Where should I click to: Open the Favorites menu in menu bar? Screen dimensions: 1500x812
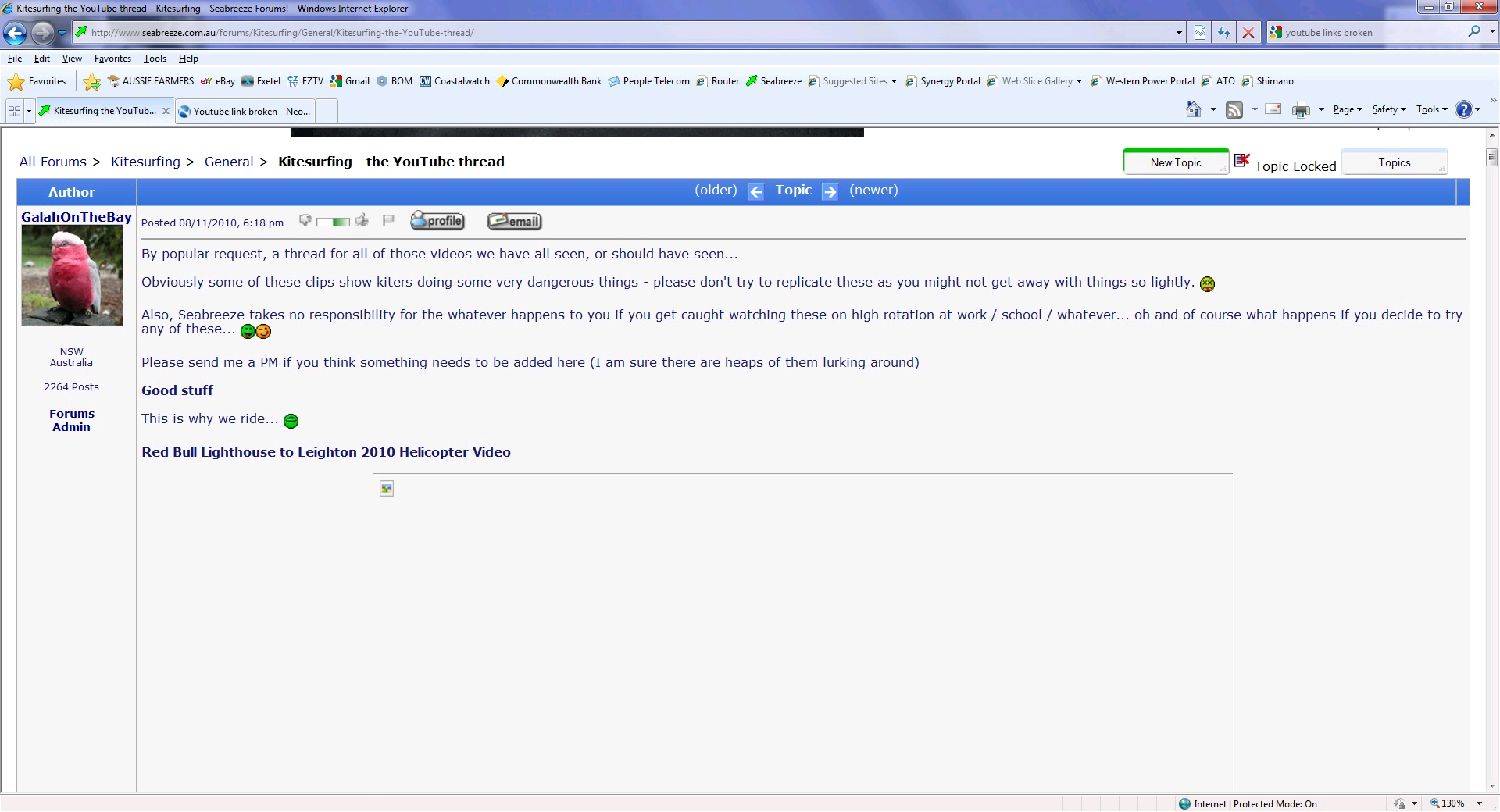(x=112, y=59)
